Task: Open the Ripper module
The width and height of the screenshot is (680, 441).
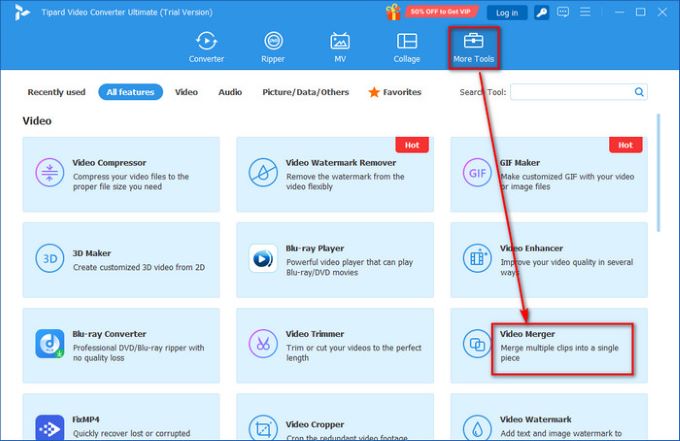Action: (x=273, y=47)
